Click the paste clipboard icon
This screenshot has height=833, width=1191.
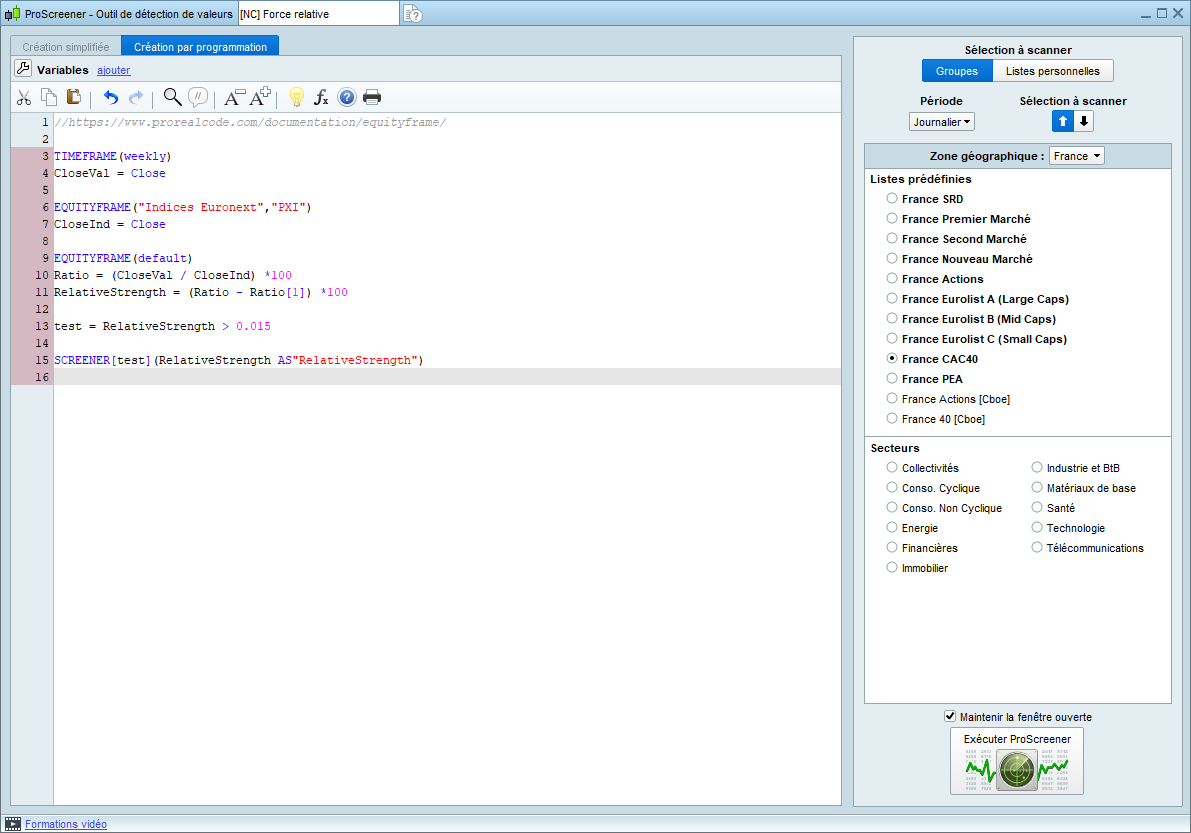(x=73, y=97)
